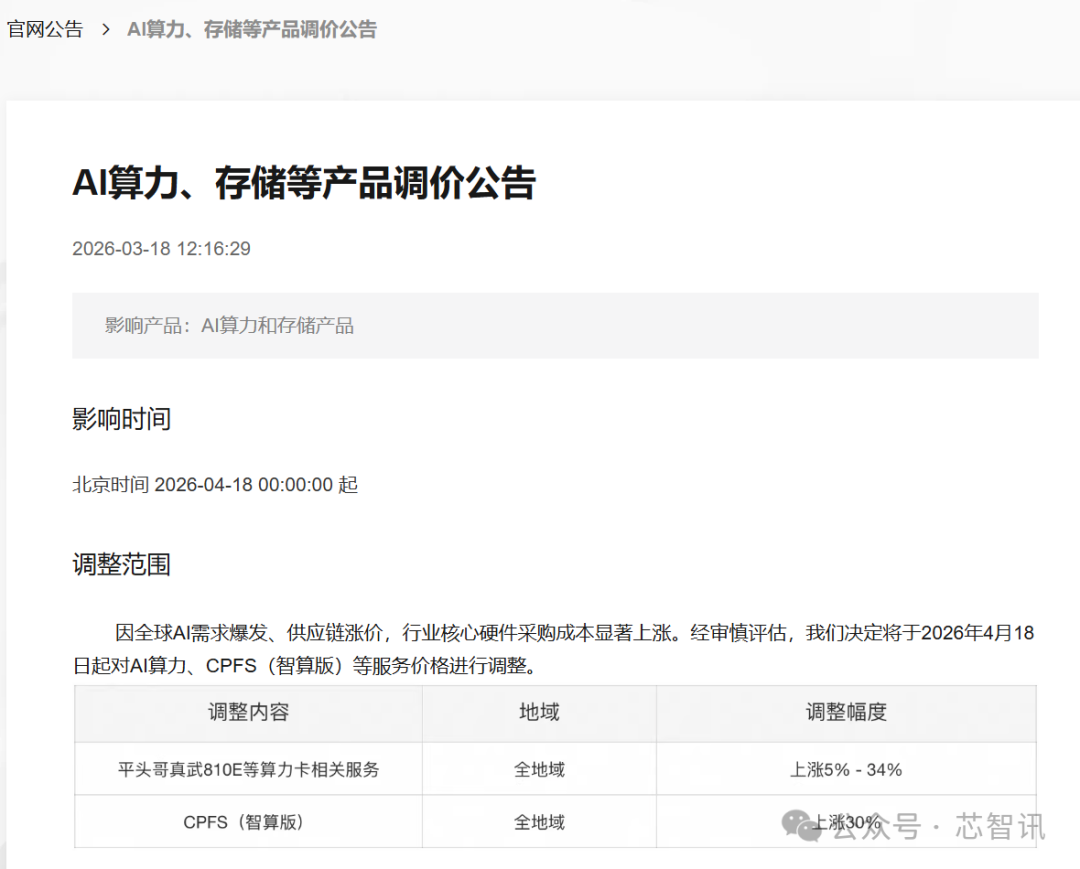1080x869 pixels.
Task: Click the 上涨30% table cell
Action: (846, 824)
